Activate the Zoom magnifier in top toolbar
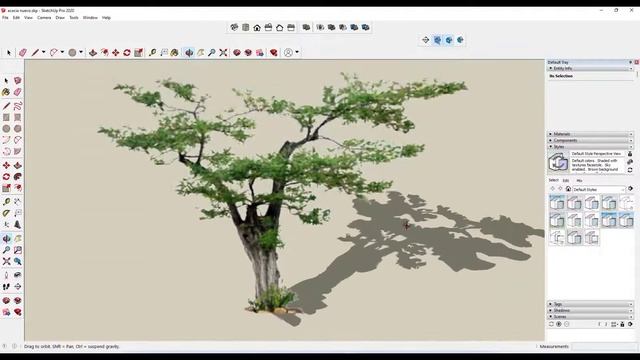Image resolution: width=640 pixels, height=360 pixels. click(x=211, y=53)
